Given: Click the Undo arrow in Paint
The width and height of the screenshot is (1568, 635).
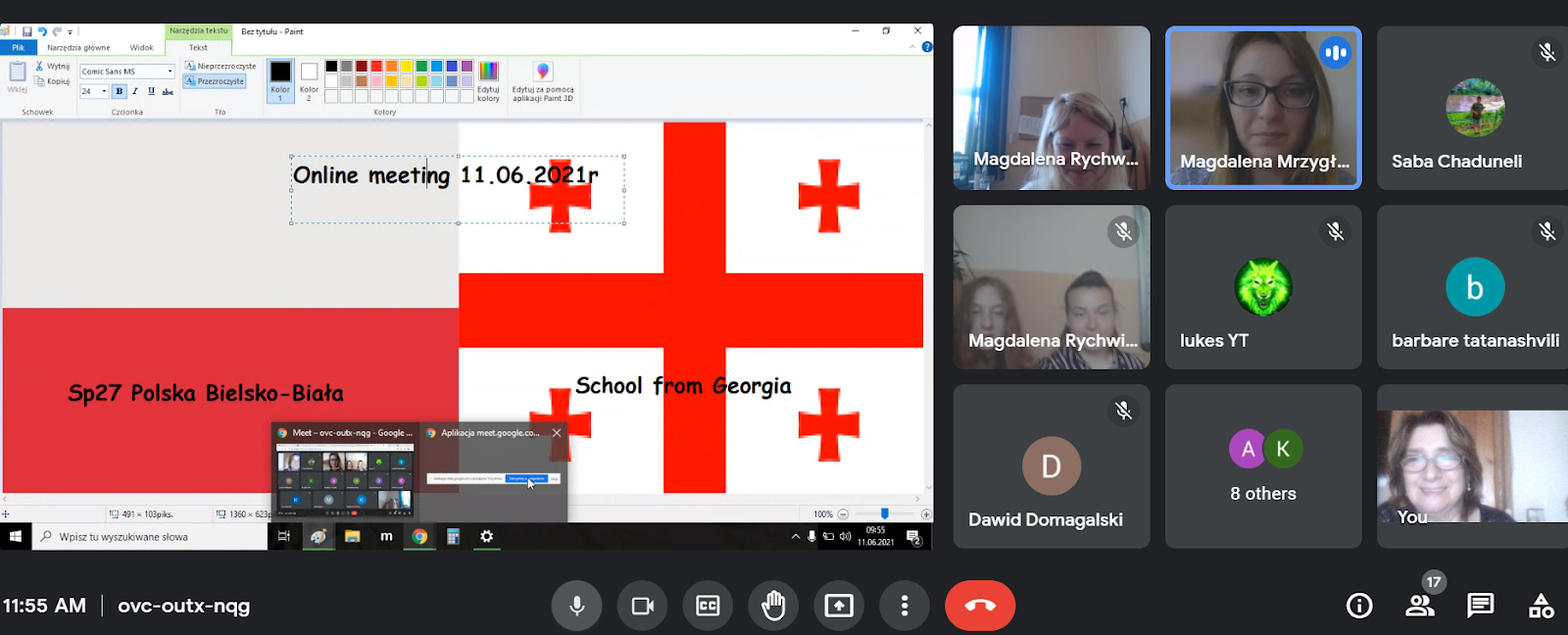Looking at the screenshot, I should (x=42, y=31).
